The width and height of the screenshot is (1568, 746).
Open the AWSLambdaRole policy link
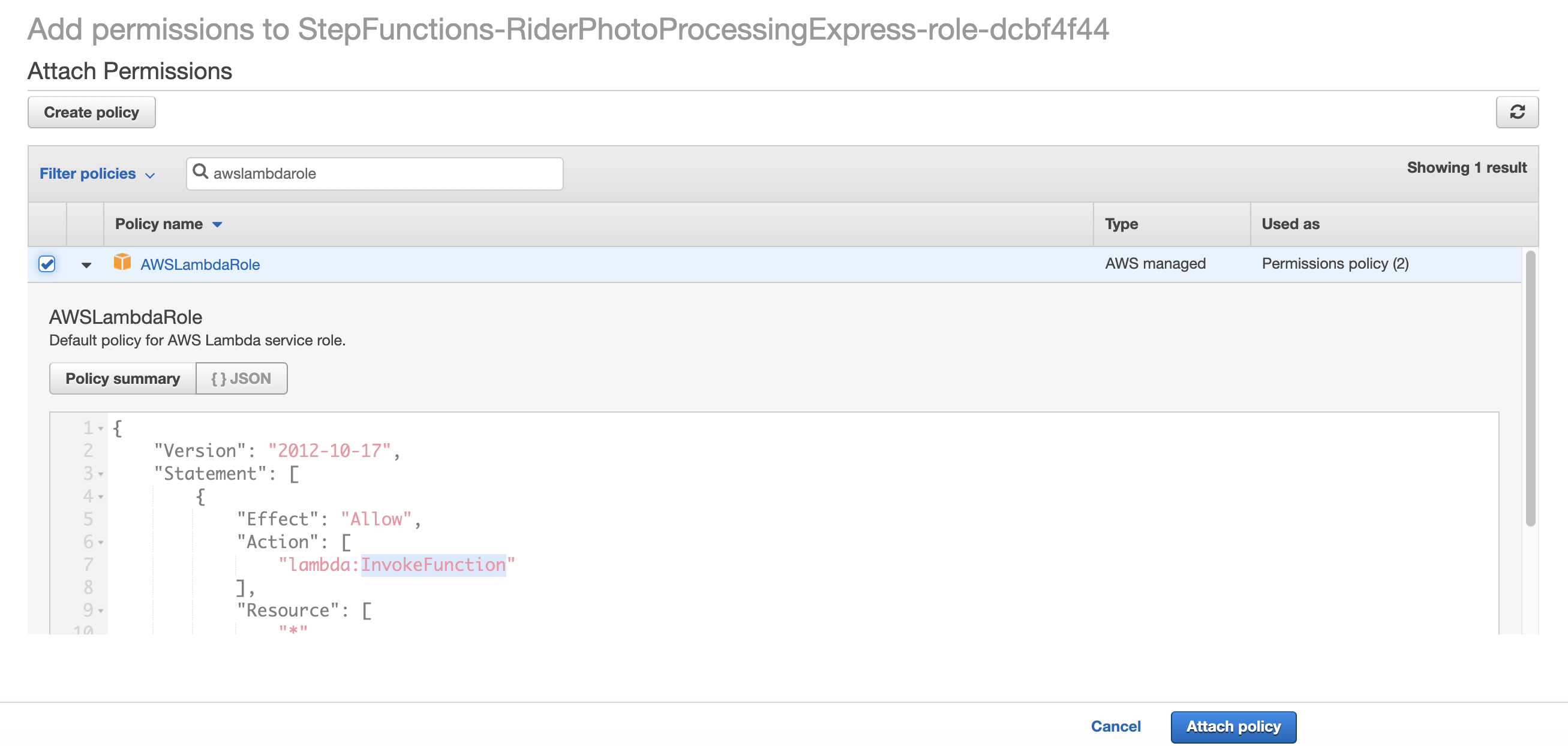(200, 264)
